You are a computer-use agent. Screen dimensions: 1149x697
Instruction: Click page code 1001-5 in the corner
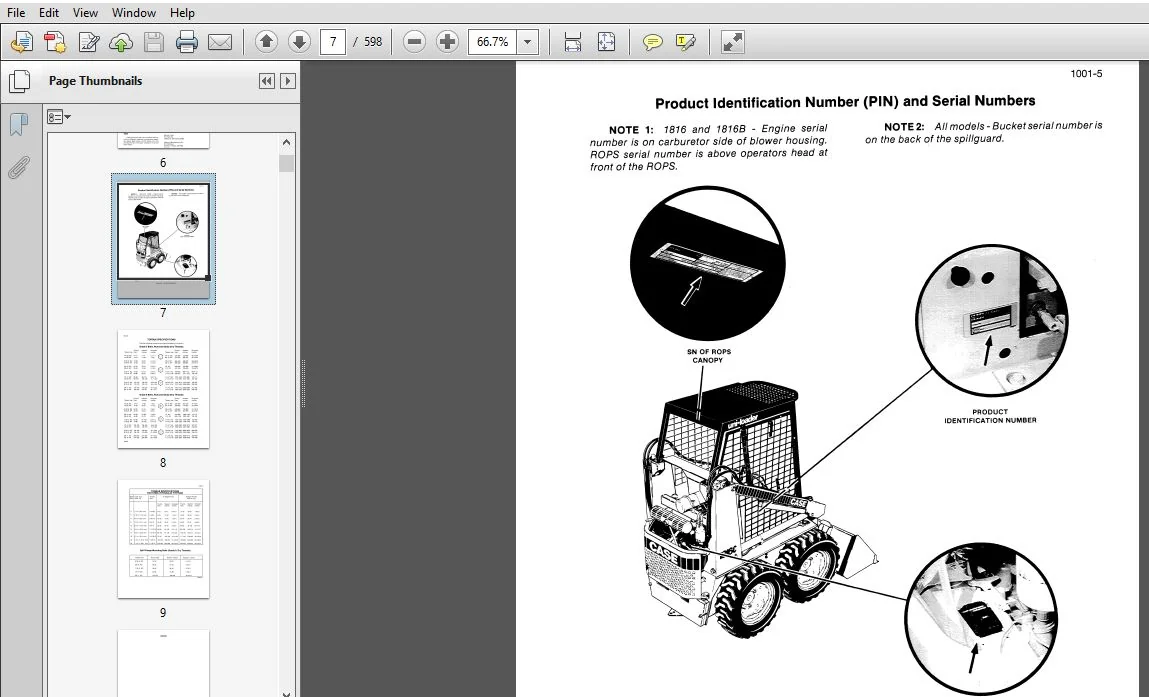[1086, 73]
